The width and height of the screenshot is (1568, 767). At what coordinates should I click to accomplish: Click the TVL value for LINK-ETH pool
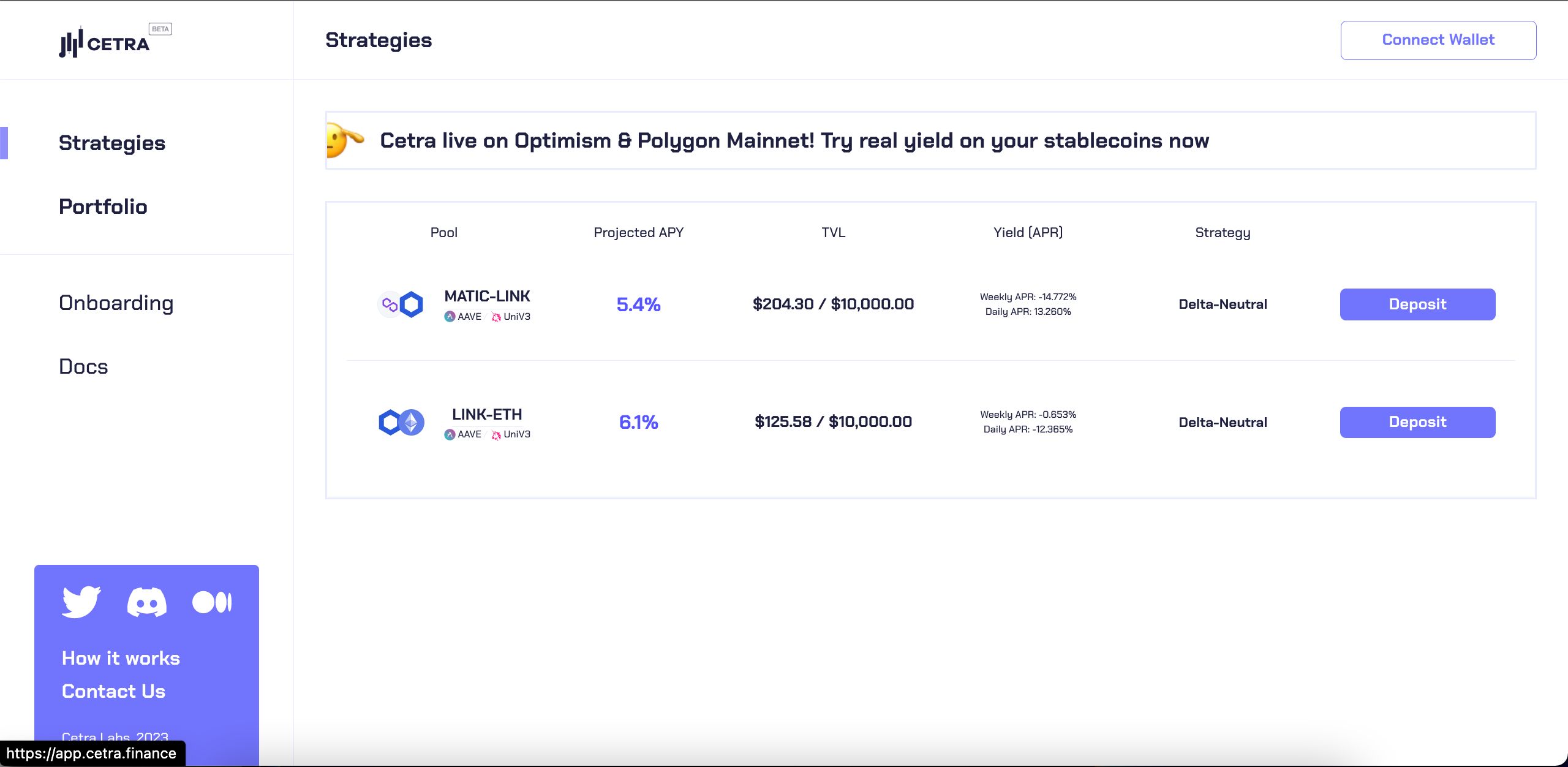coord(833,421)
